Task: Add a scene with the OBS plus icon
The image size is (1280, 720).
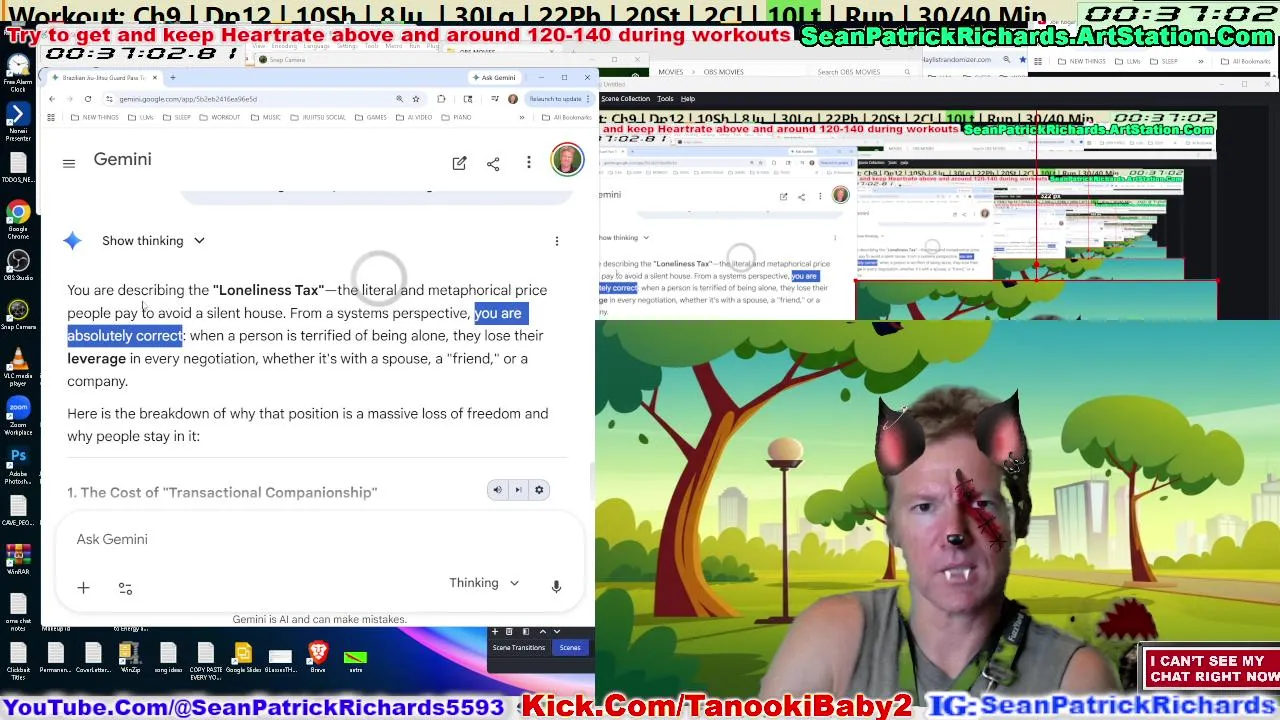Action: 494,632
